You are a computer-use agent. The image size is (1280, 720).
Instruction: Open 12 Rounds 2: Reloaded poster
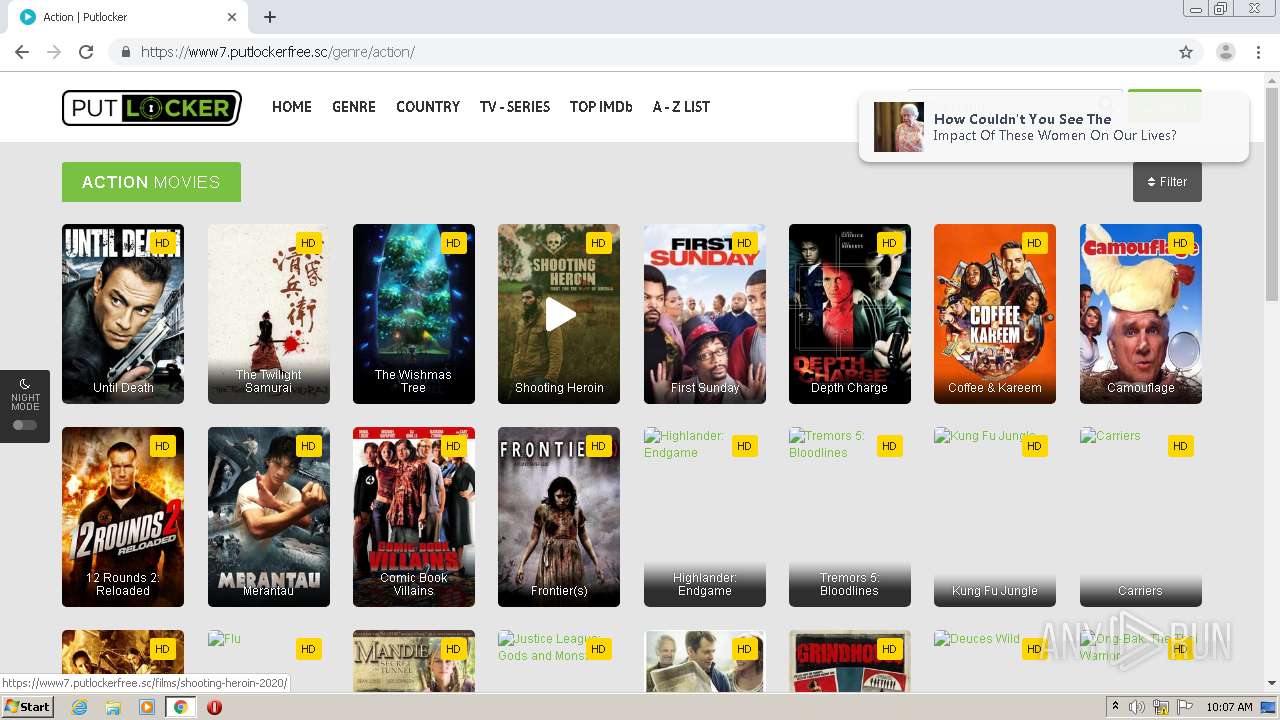click(x=123, y=517)
